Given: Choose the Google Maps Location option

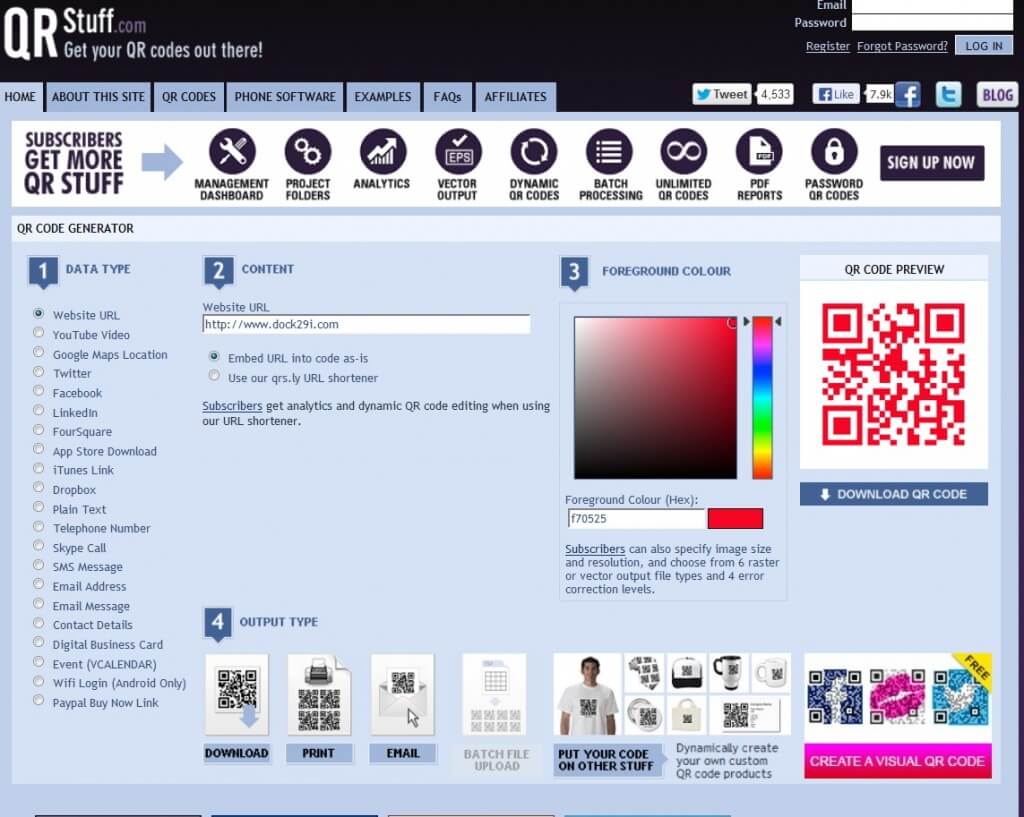Looking at the screenshot, I should tap(39, 353).
